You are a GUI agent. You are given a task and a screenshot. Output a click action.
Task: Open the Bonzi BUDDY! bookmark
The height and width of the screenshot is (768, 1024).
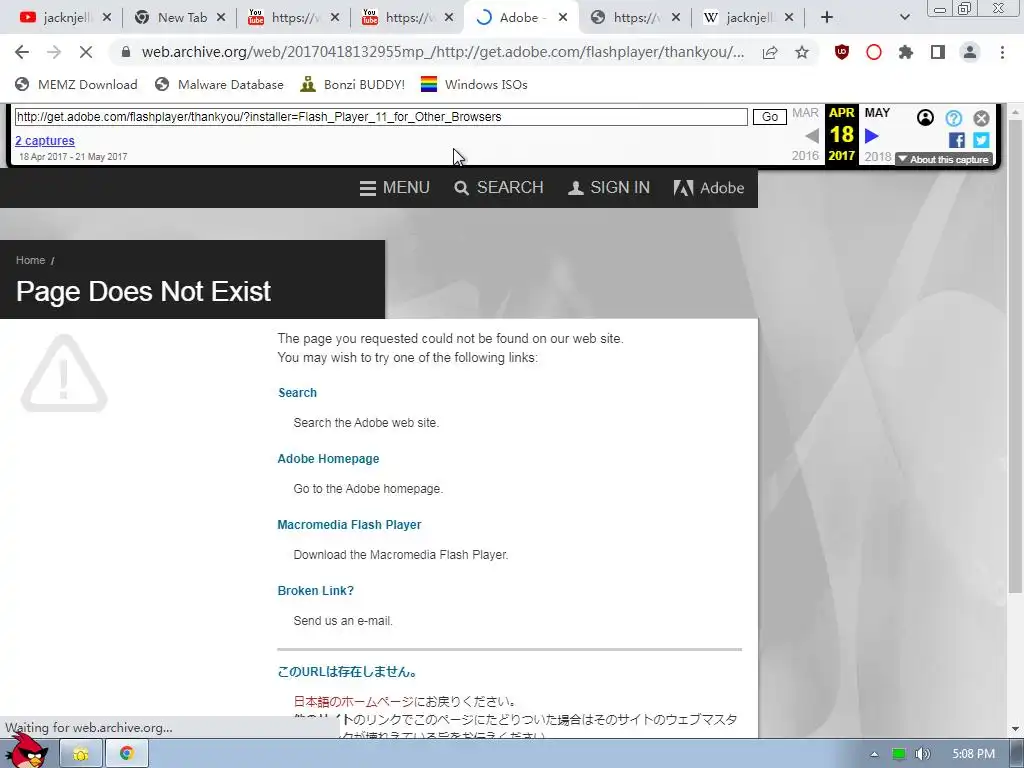pyautogui.click(x=353, y=84)
